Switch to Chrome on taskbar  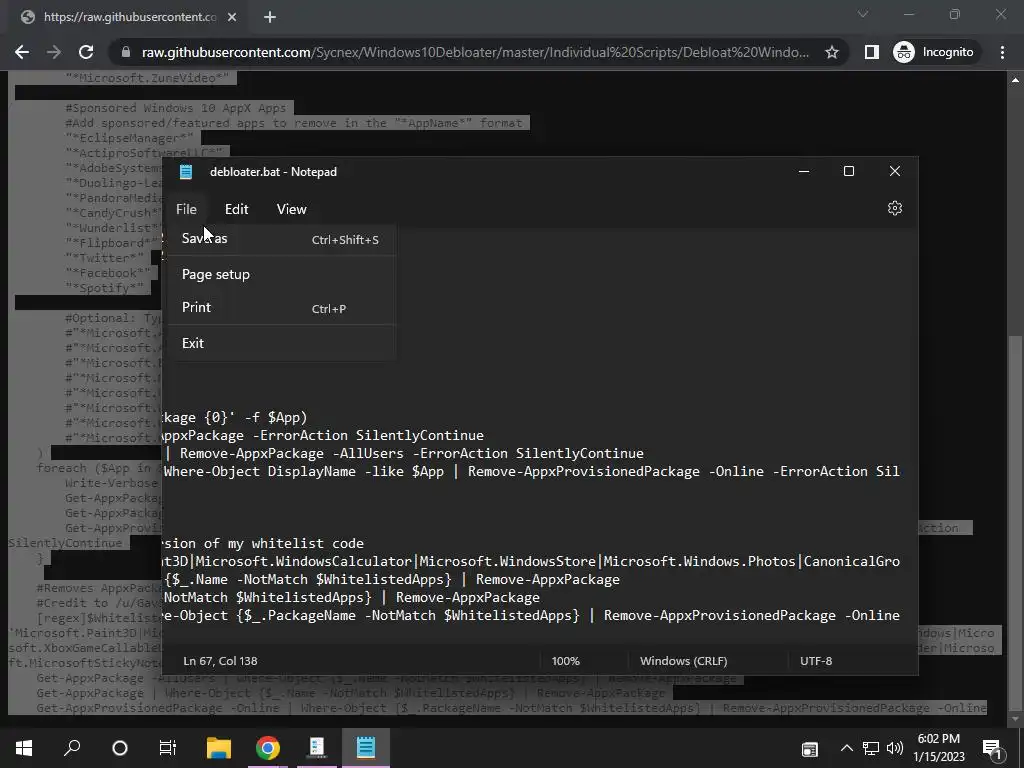point(268,748)
